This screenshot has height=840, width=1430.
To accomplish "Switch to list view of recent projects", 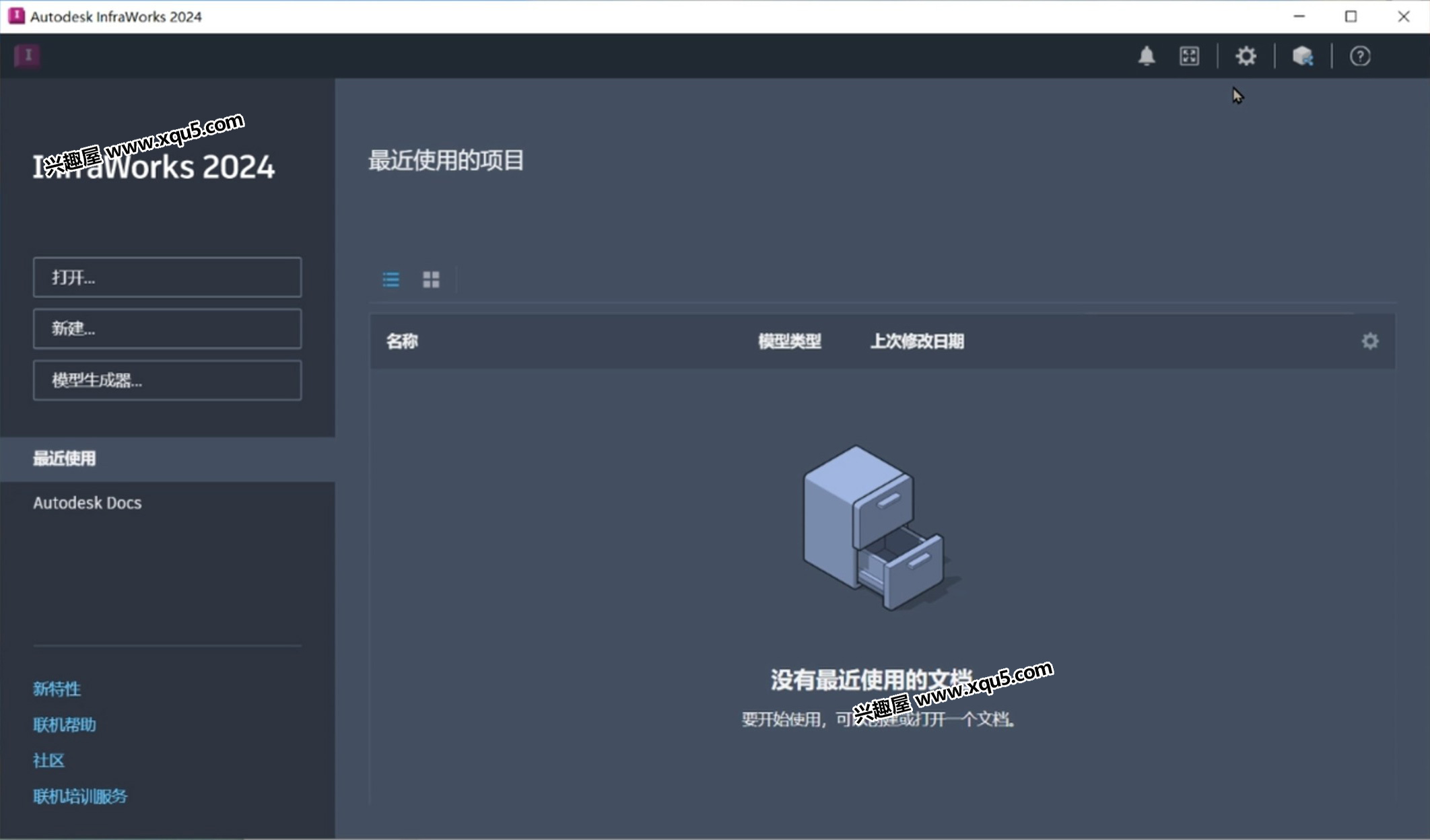I will point(391,279).
